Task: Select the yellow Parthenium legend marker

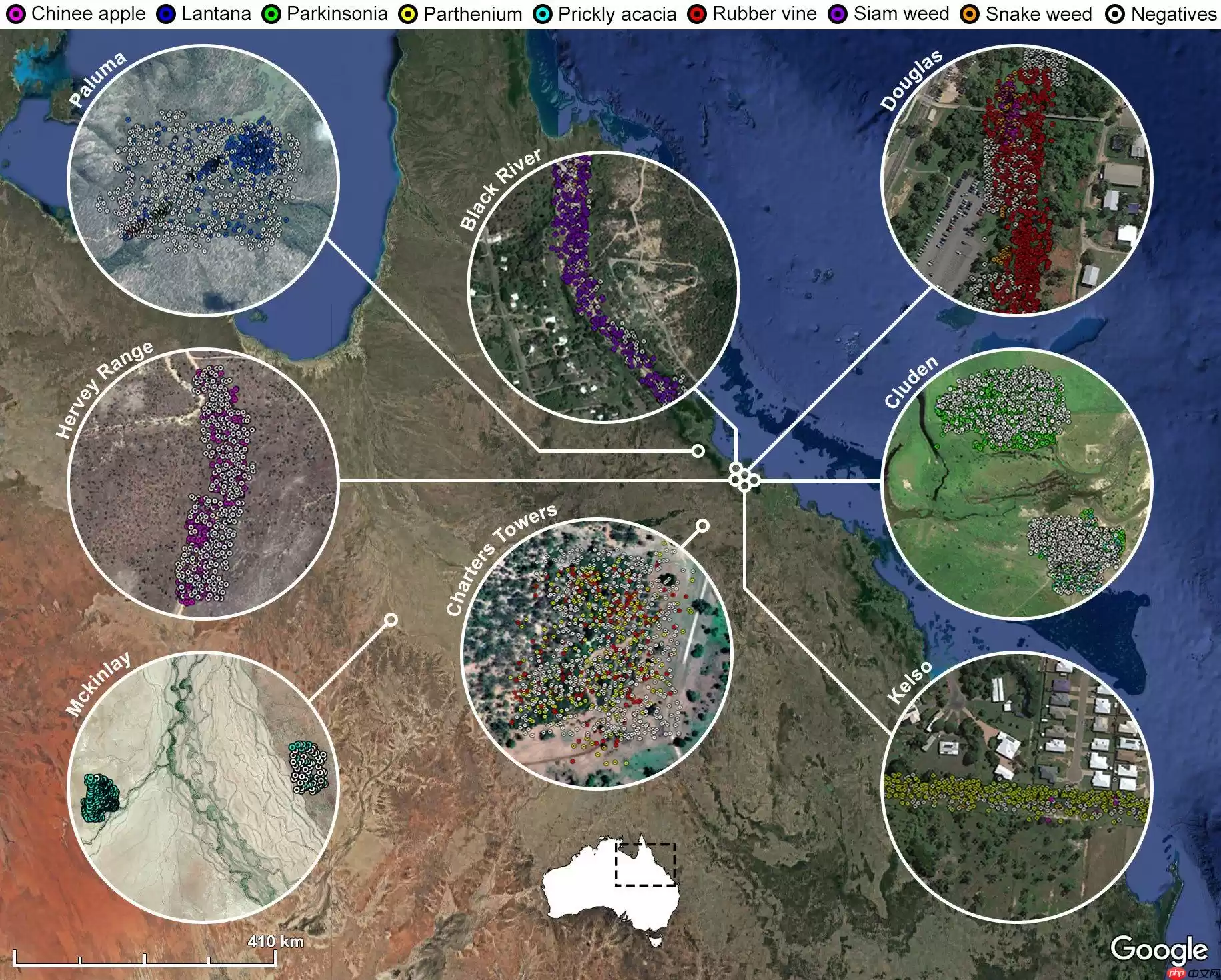Action: coord(408,14)
